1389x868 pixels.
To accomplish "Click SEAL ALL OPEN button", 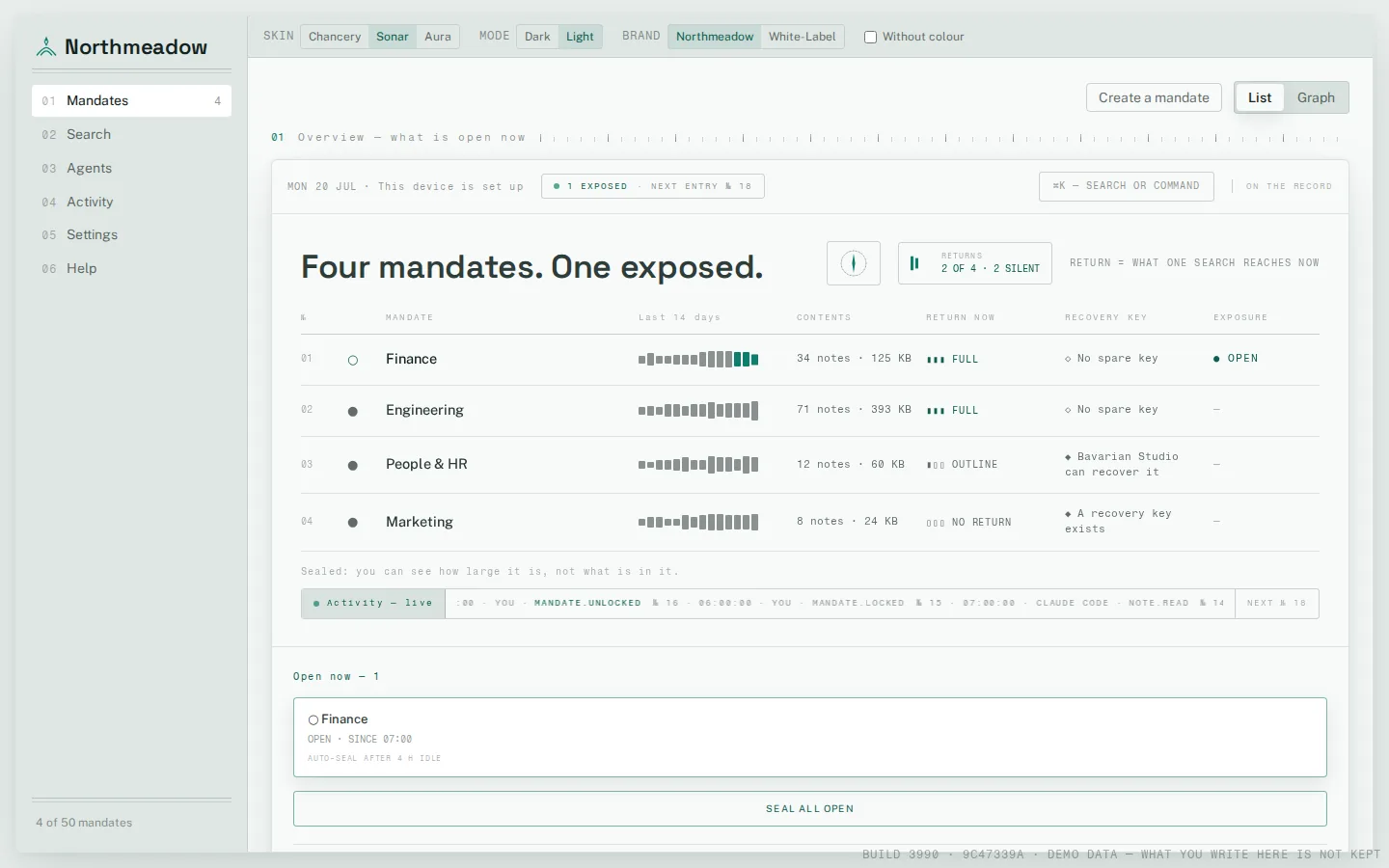I will tap(810, 808).
